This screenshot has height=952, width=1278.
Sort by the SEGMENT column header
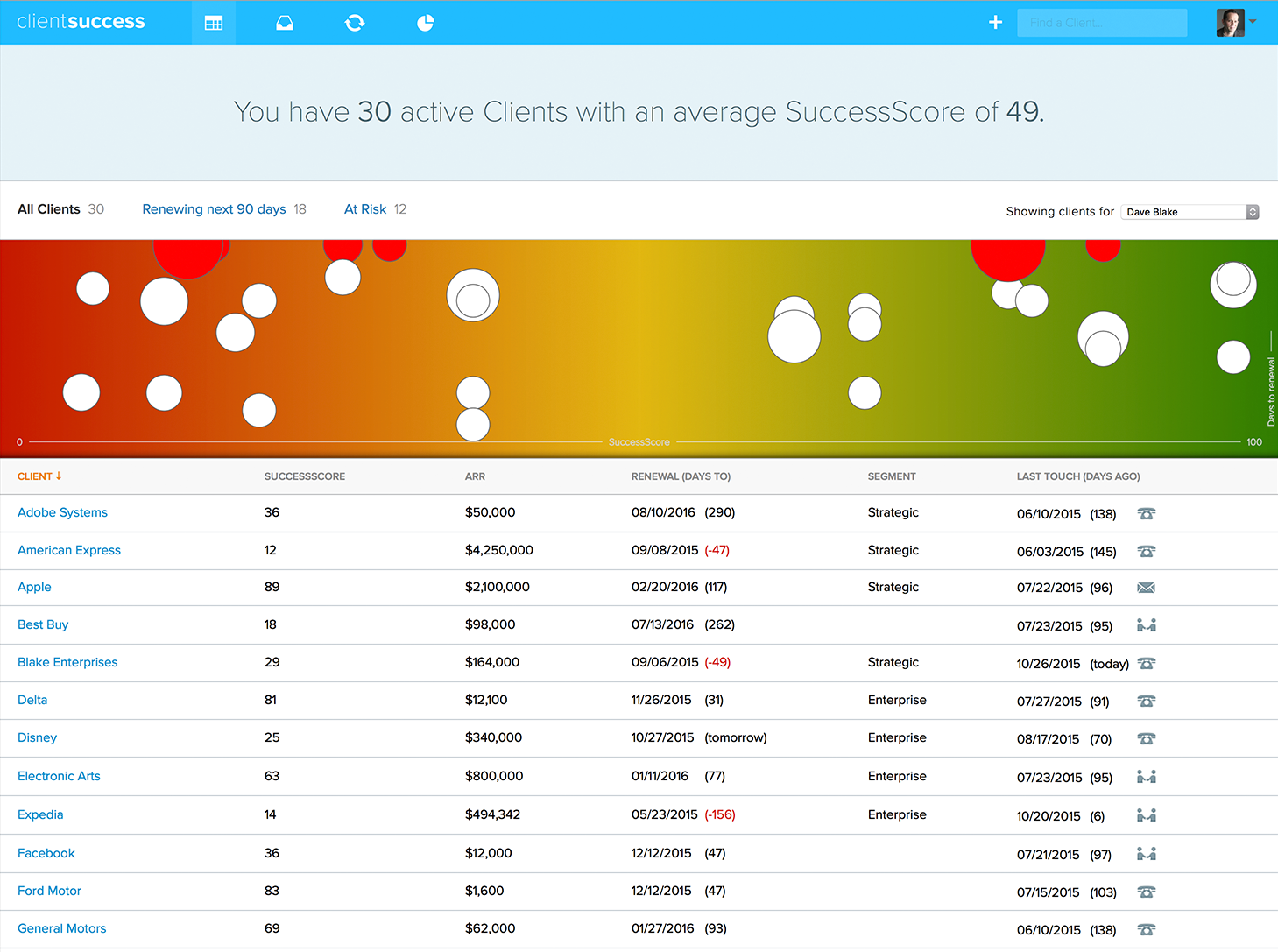point(892,476)
